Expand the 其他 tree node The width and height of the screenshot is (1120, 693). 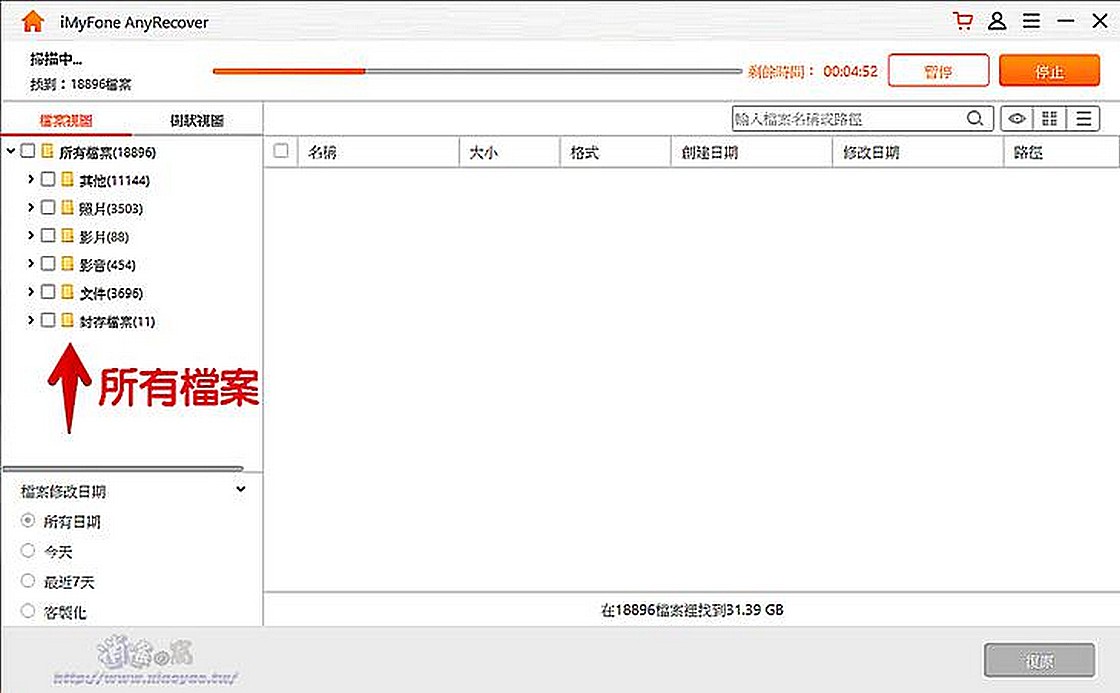pyautogui.click(x=31, y=179)
